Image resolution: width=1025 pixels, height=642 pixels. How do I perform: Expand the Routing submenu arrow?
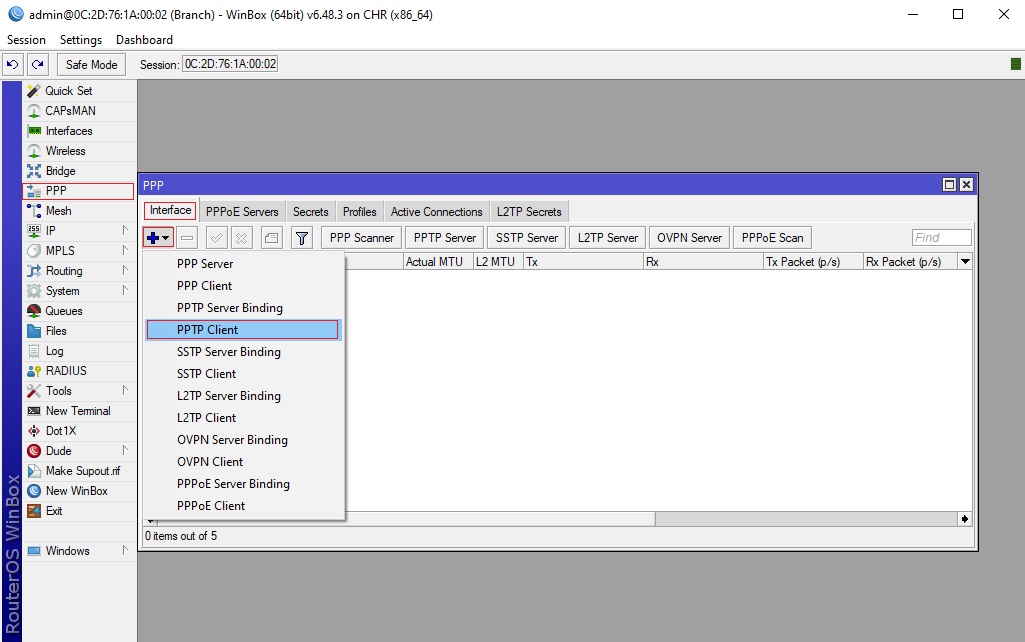125,271
